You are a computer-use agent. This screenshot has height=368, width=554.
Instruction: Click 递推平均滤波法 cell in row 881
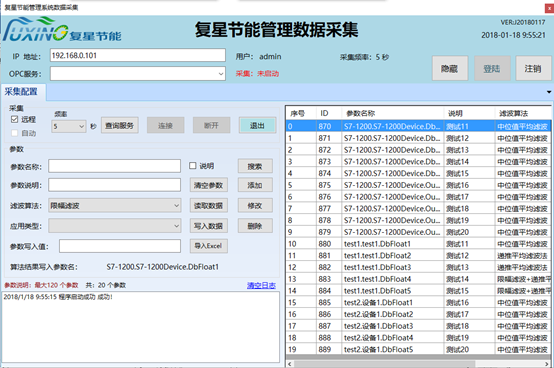523,255
